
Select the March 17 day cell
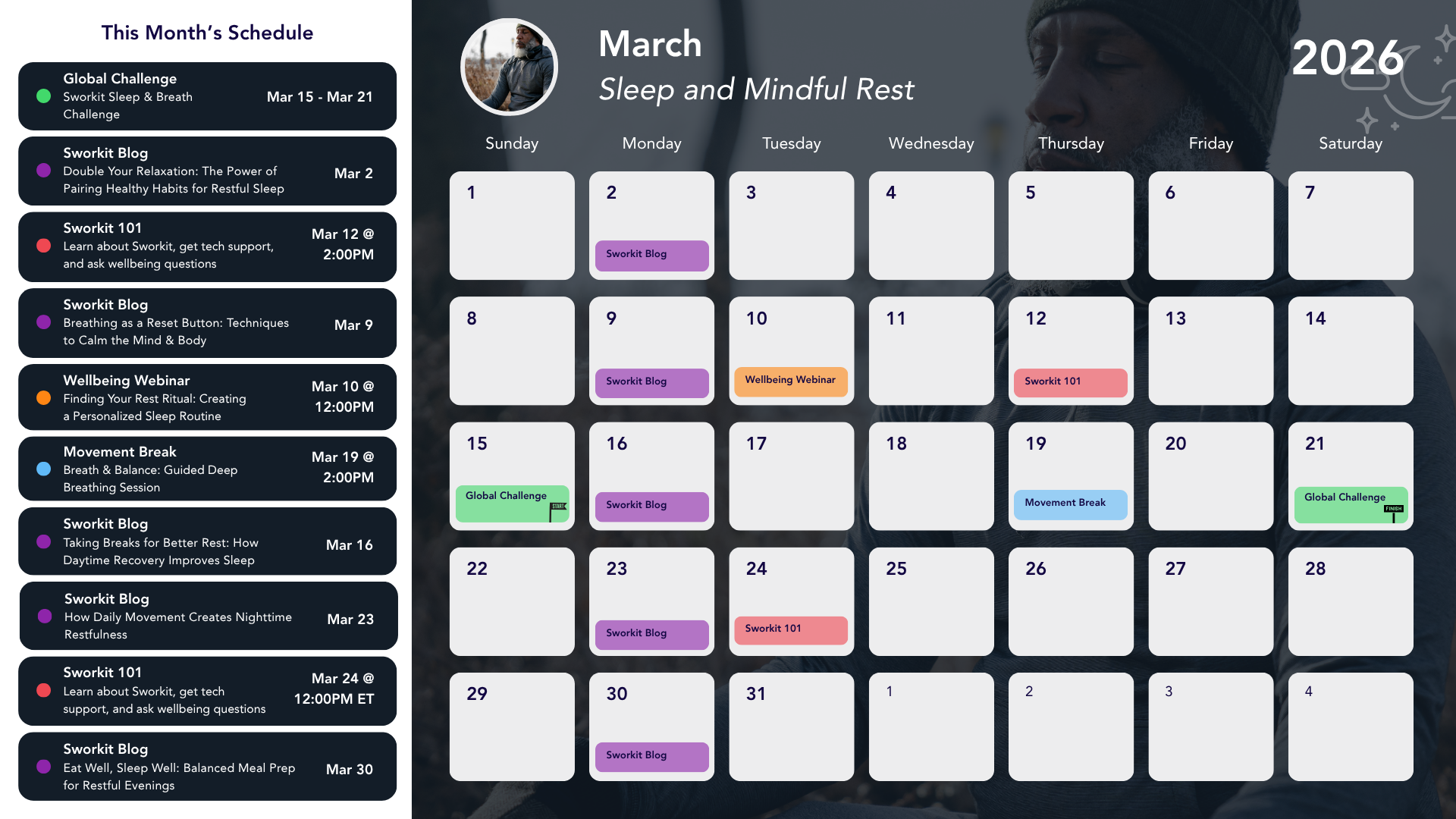pyautogui.click(x=791, y=475)
